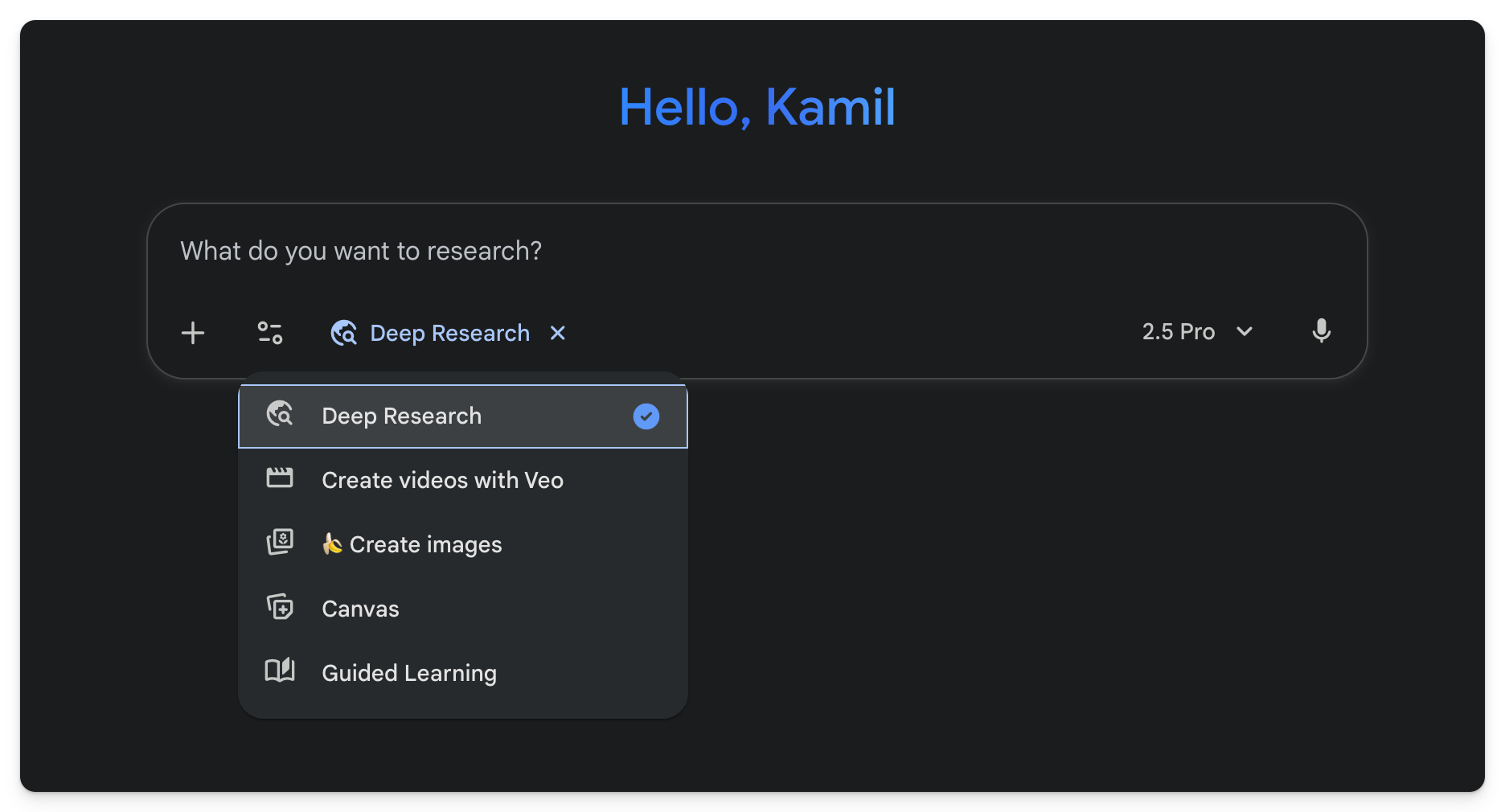The height and width of the screenshot is (812, 1505).
Task: Toggle the blue checkmark on Deep Research
Action: (646, 416)
